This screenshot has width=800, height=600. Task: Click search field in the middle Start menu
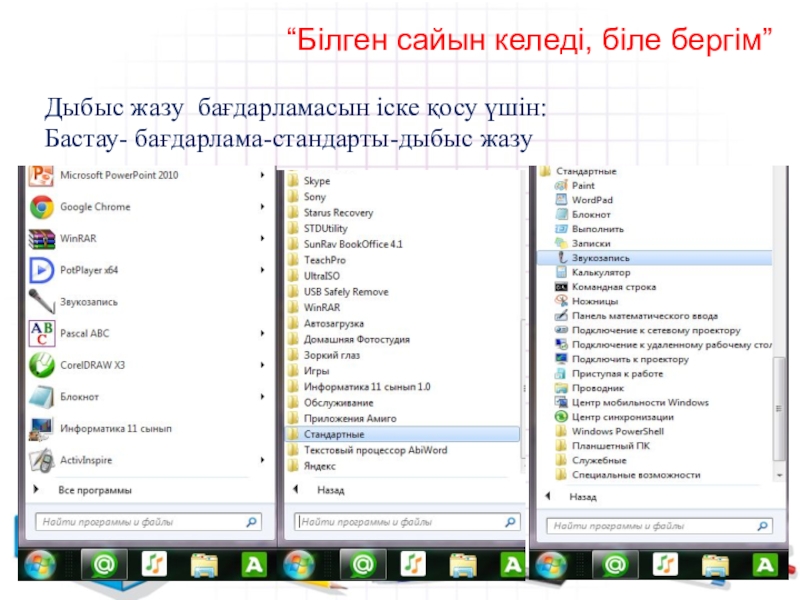pyautogui.click(x=408, y=522)
